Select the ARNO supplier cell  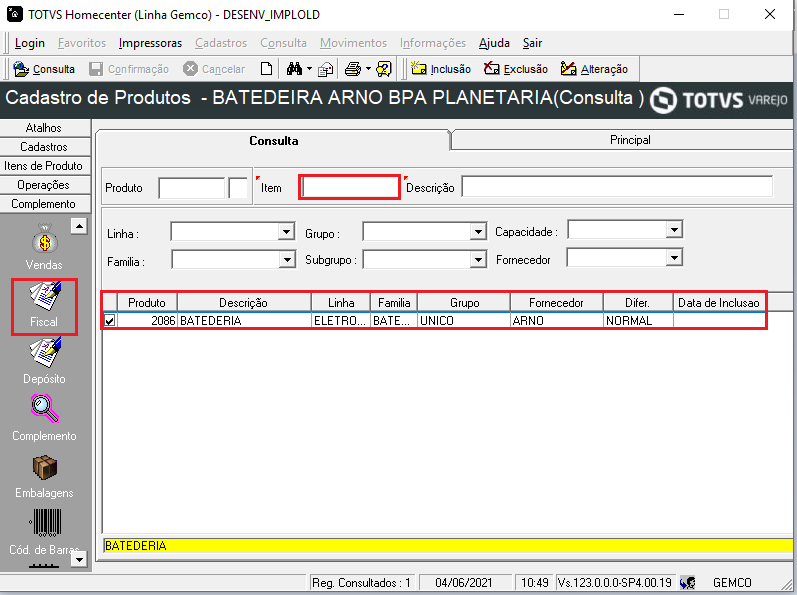tap(557, 321)
